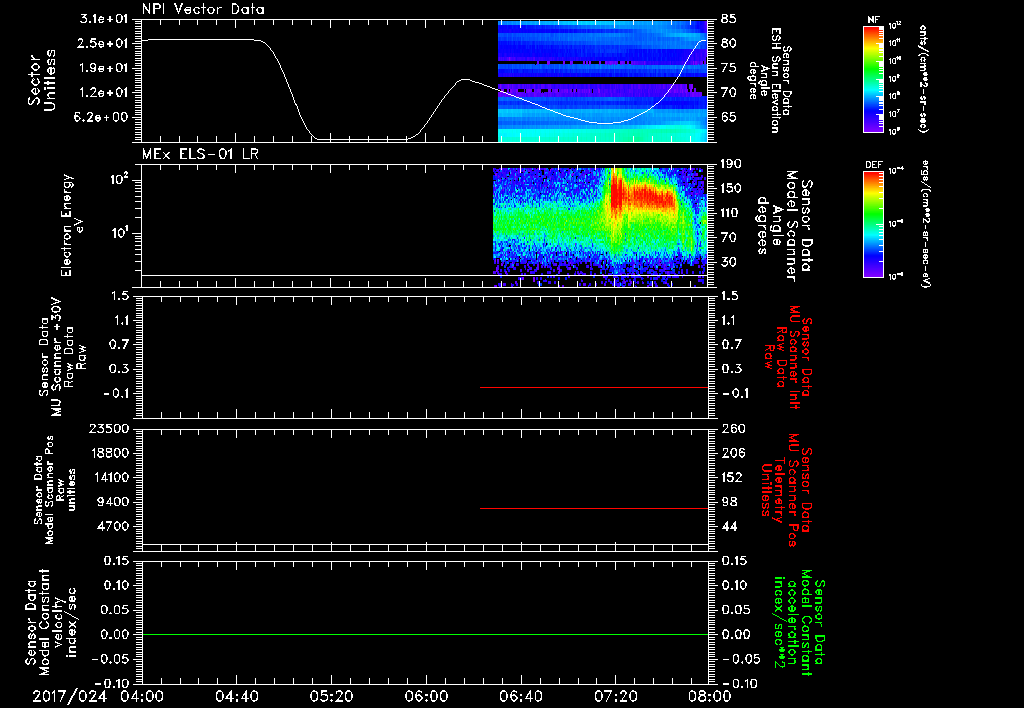
Task: Click the '08:00' time tick label
Action: tap(710, 696)
